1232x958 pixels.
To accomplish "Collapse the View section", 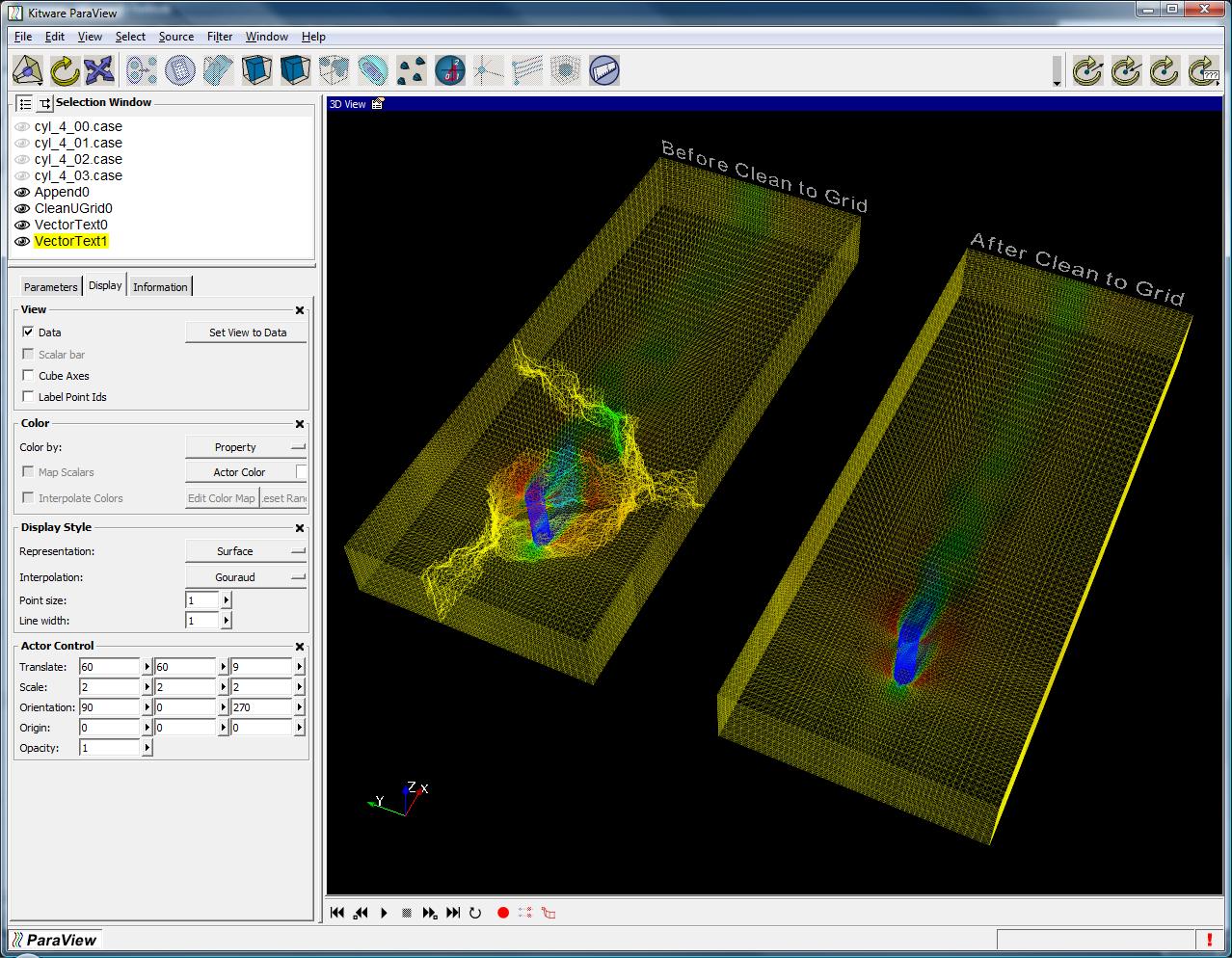I will [x=300, y=310].
